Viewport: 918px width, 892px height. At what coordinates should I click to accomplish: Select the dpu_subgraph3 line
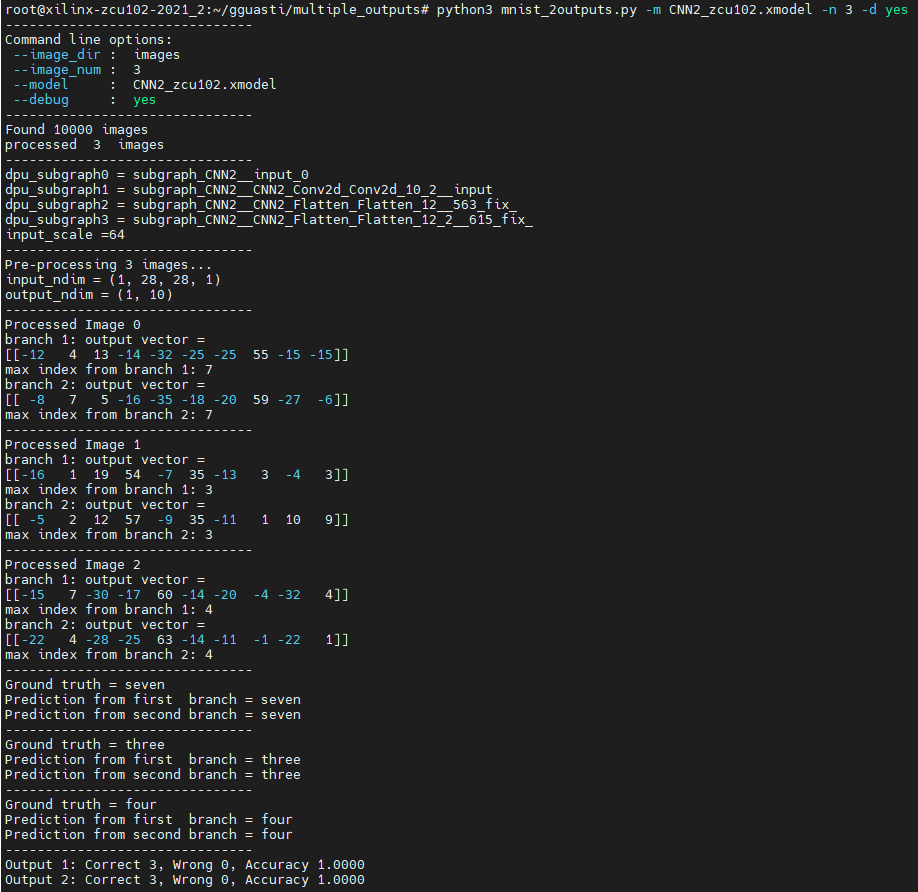click(268, 219)
